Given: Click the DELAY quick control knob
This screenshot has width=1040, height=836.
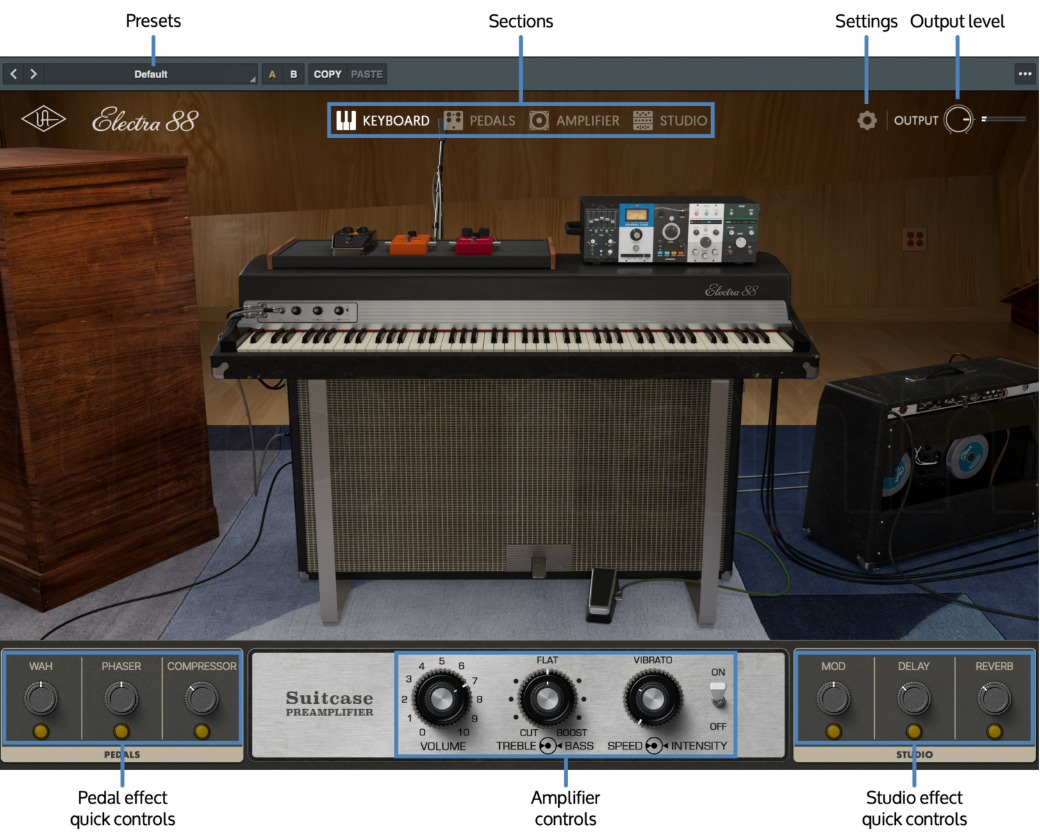Looking at the screenshot, I should pos(914,698).
